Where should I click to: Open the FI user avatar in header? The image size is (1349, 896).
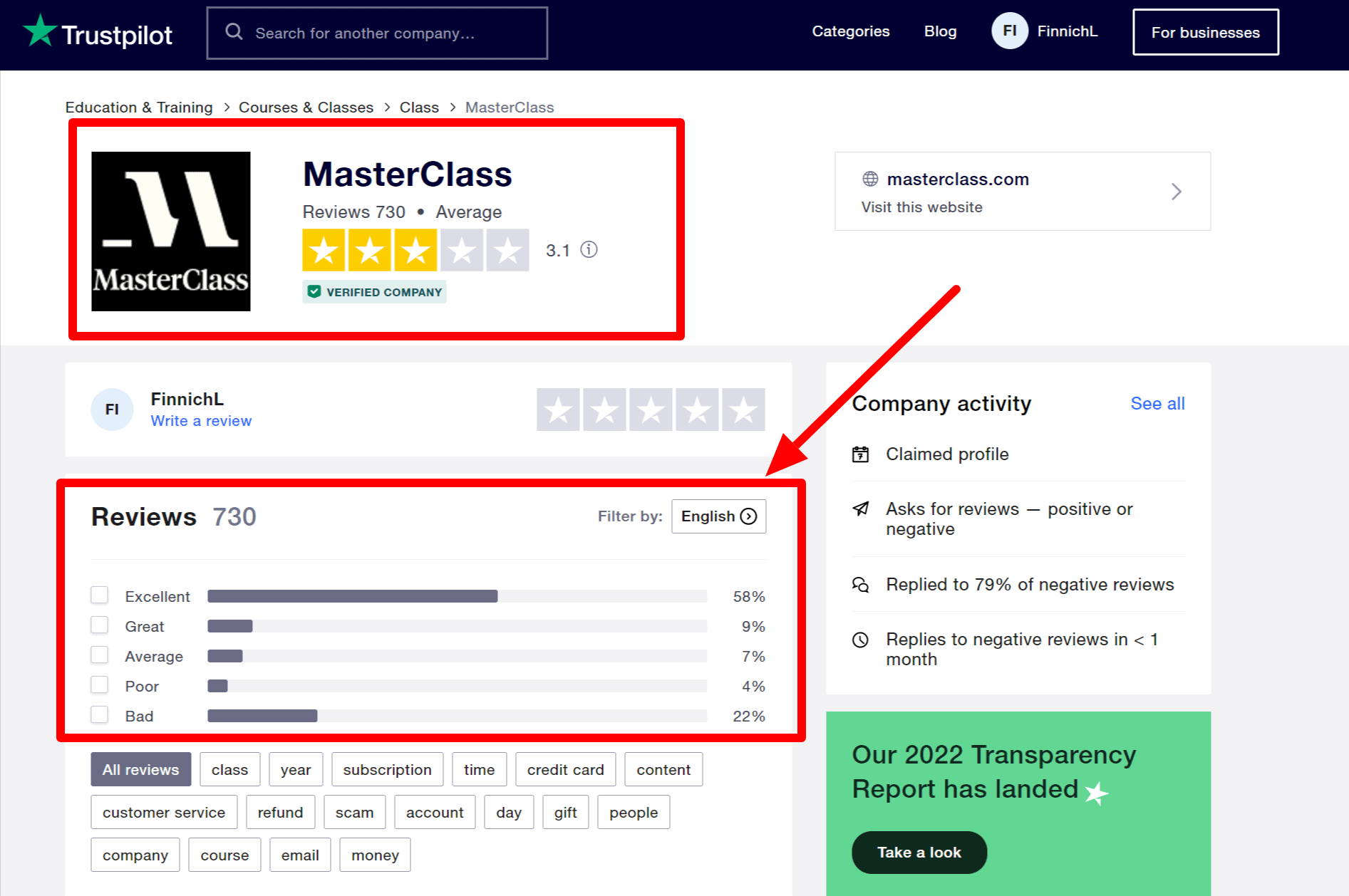click(1009, 31)
